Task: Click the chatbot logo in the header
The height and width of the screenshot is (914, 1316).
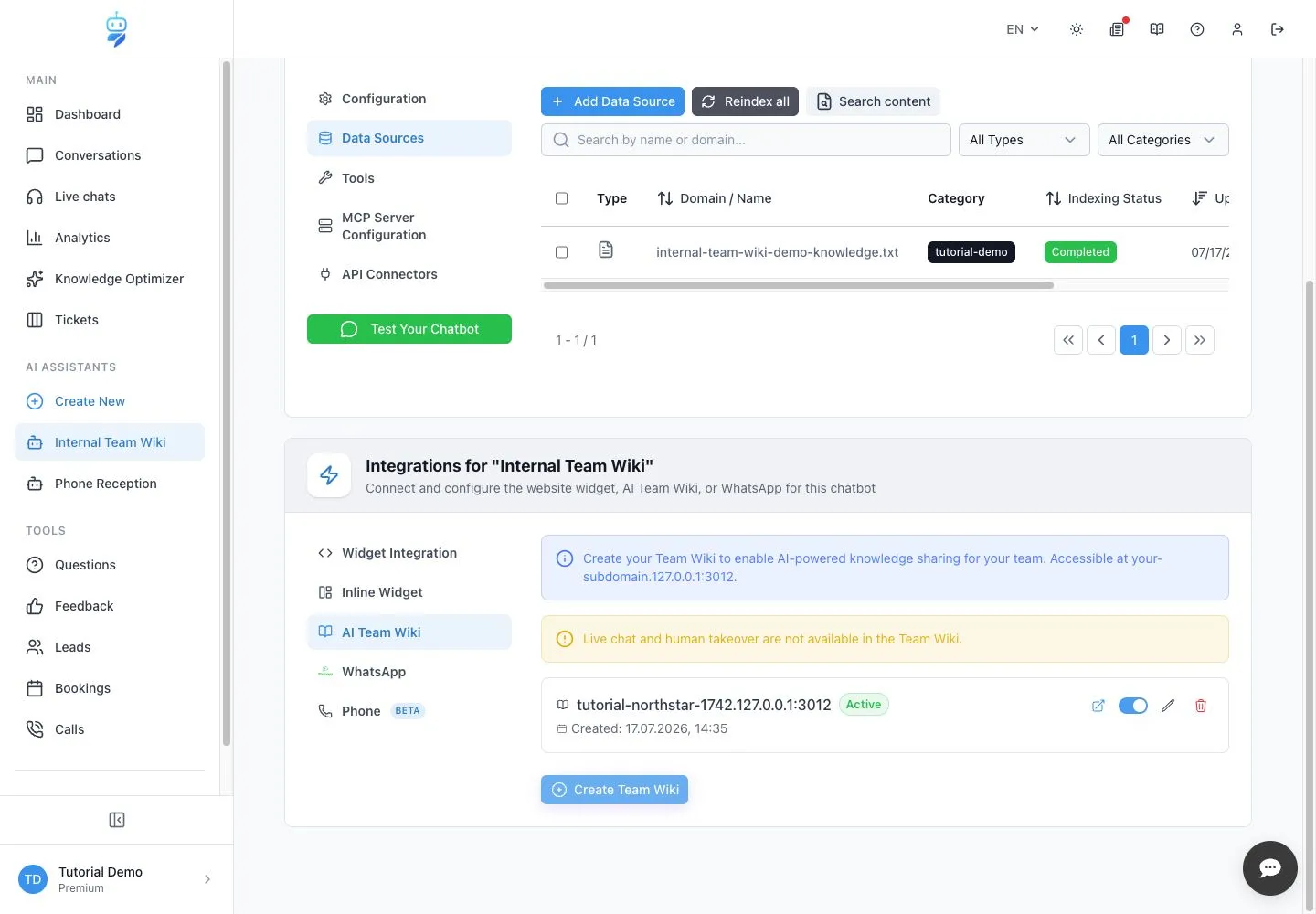Action: (x=116, y=29)
